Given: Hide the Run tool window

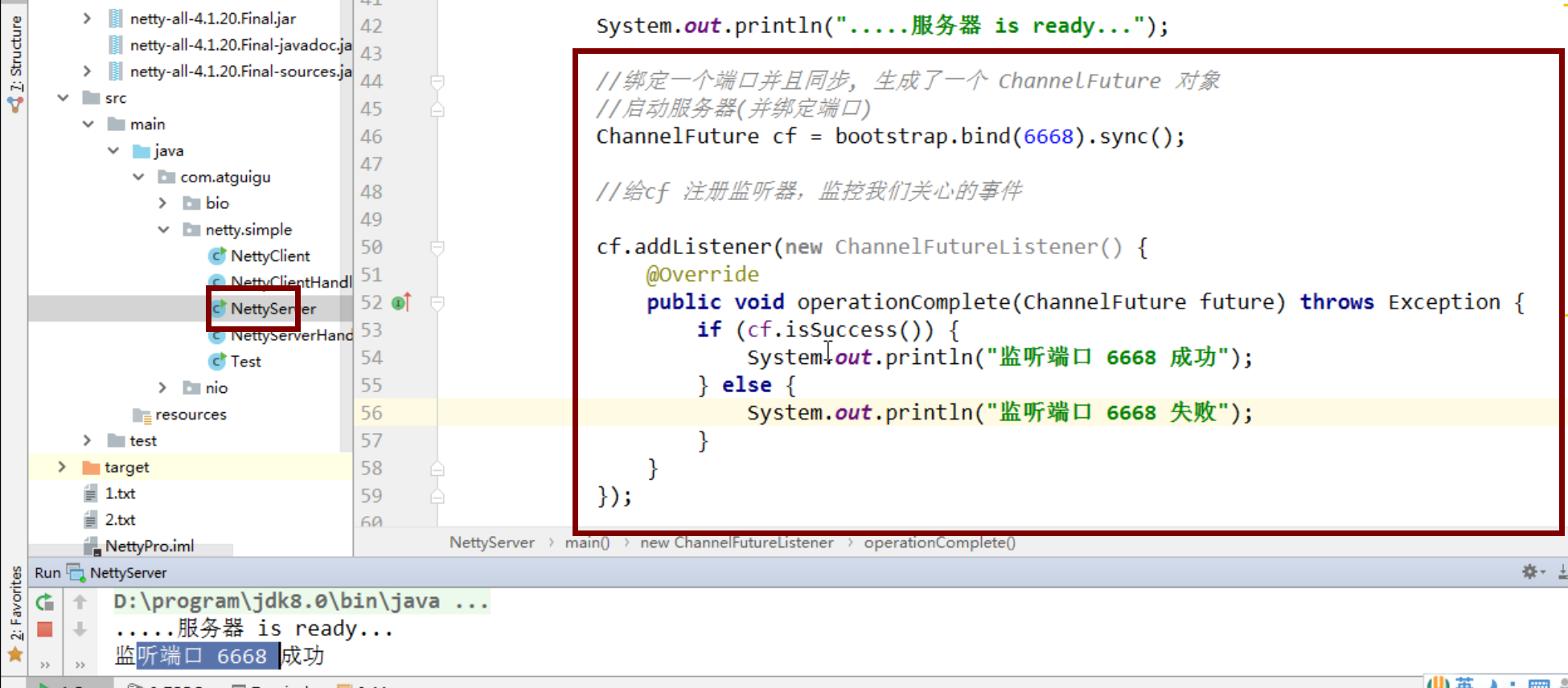Looking at the screenshot, I should coord(1562,571).
